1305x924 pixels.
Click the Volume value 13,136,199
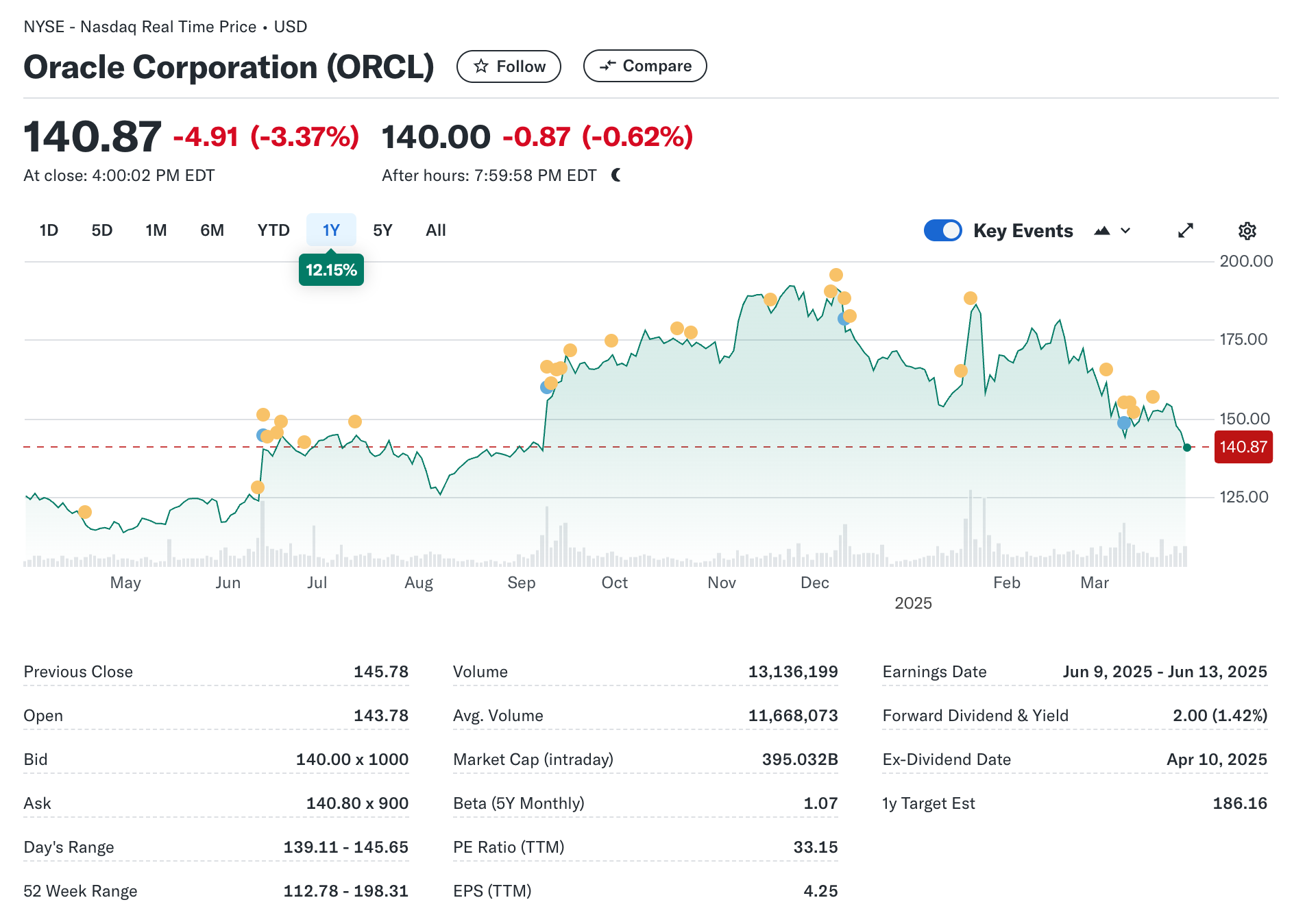793,672
